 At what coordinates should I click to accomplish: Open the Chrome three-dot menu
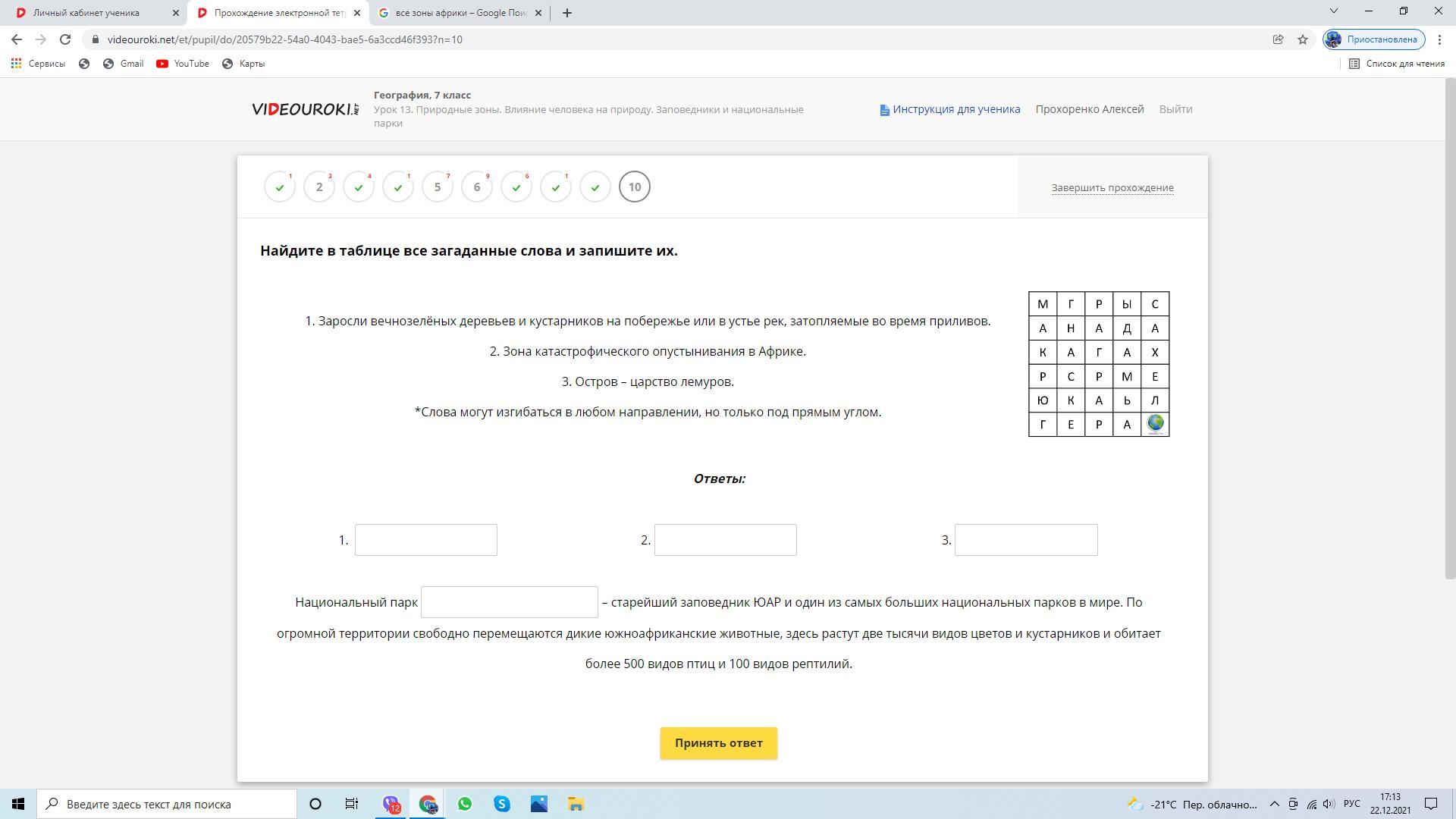1439,39
